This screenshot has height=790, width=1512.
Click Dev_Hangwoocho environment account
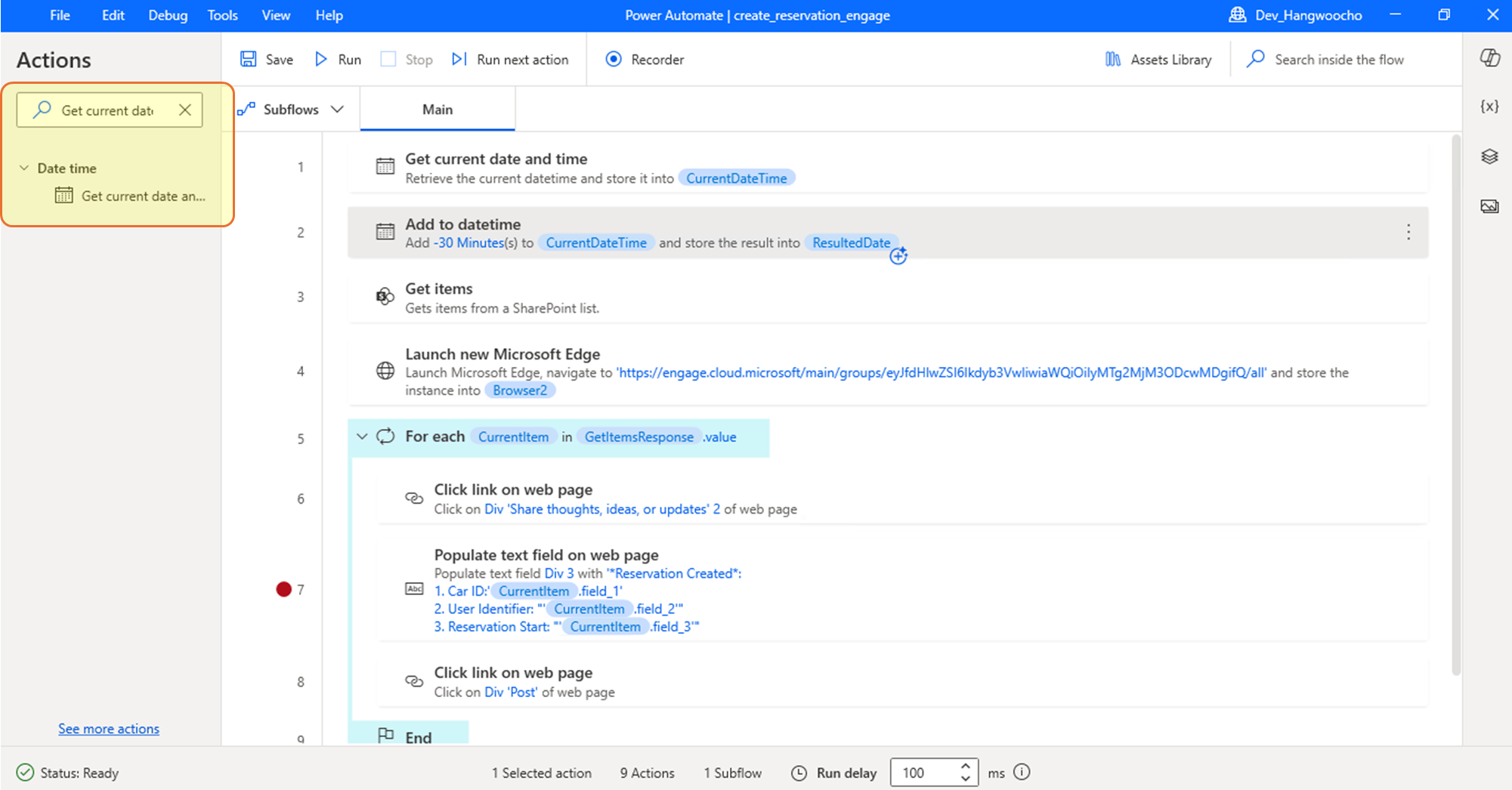pos(1295,15)
